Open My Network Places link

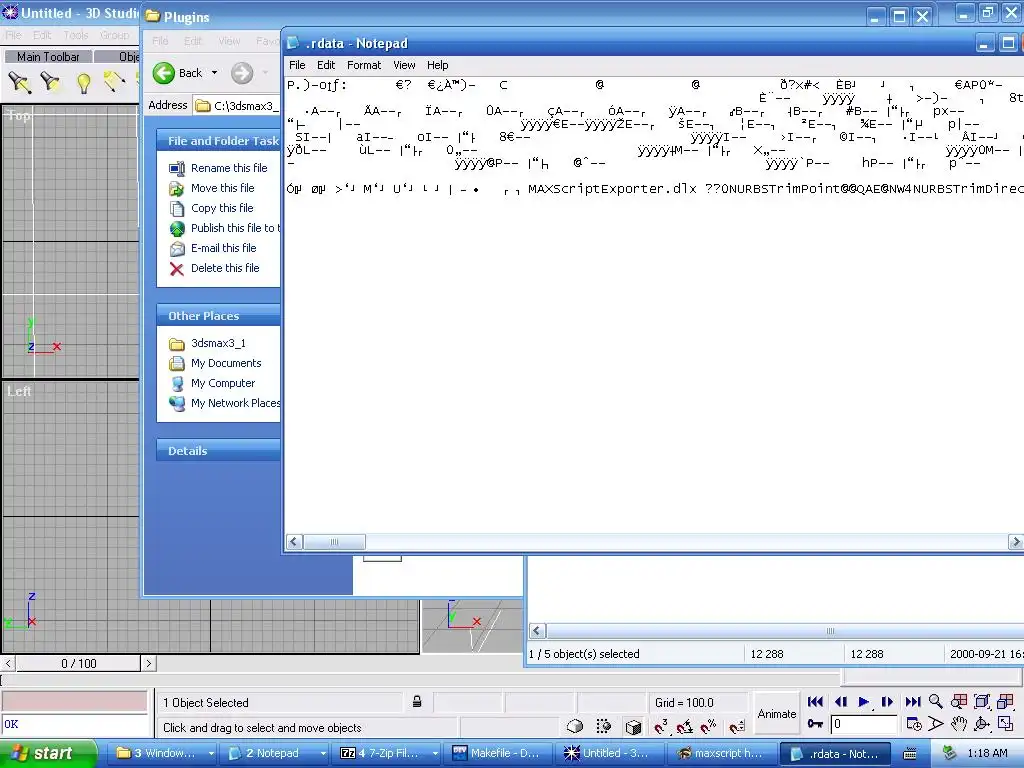click(235, 404)
